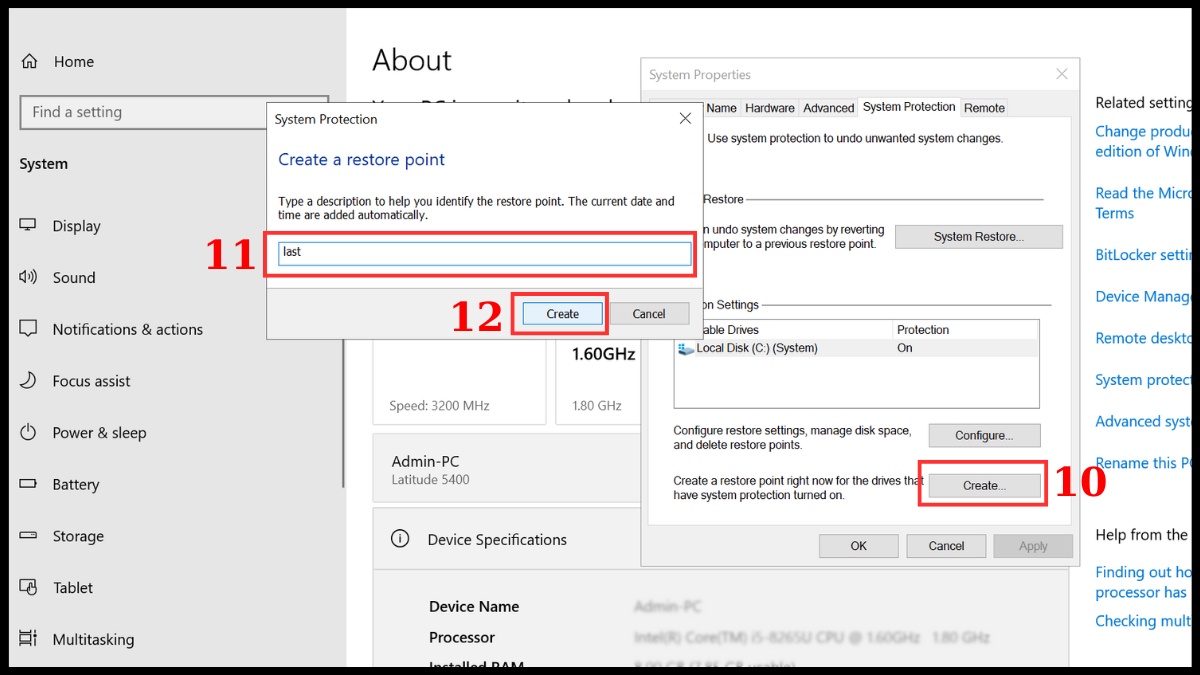
Task: Click the Focus assist moon icon
Action: pyautogui.click(x=29, y=380)
